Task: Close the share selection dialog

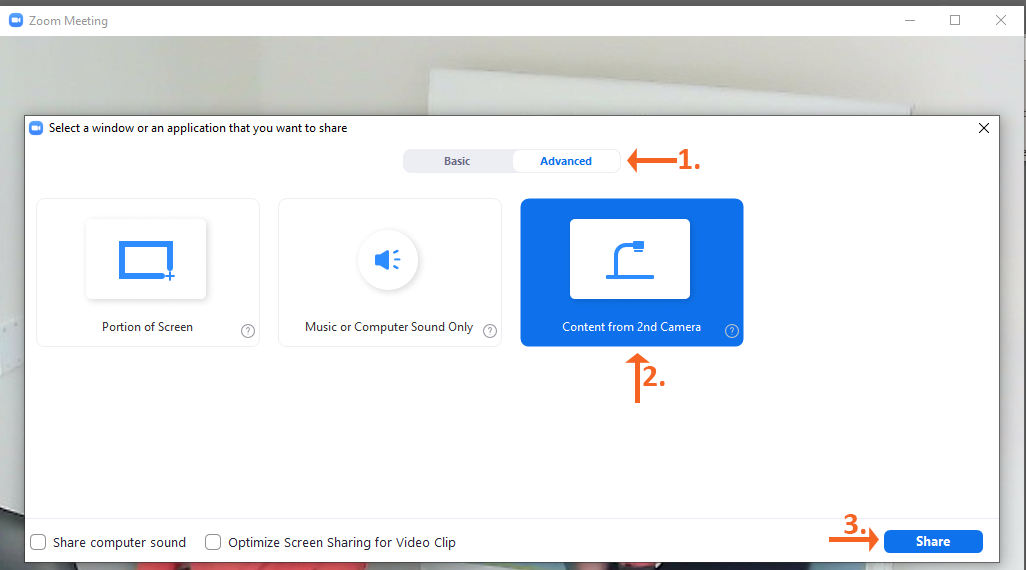Action: point(984,128)
